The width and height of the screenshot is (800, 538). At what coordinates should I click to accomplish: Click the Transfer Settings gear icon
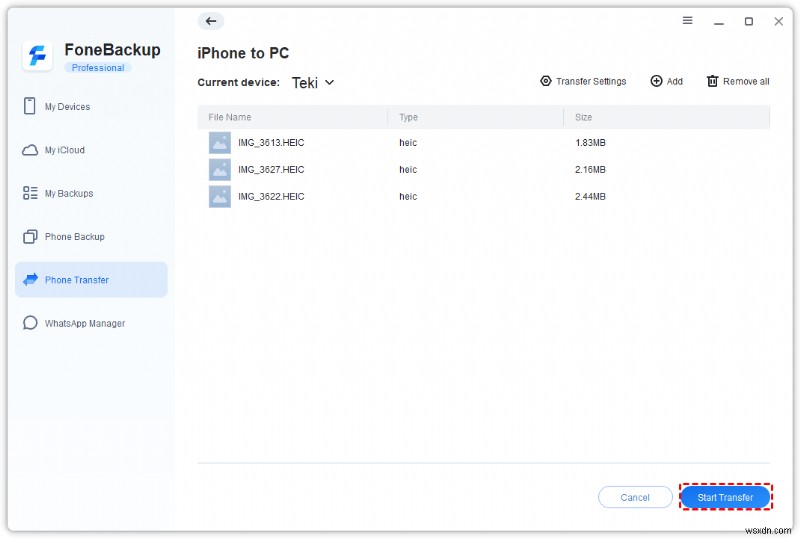(x=545, y=81)
